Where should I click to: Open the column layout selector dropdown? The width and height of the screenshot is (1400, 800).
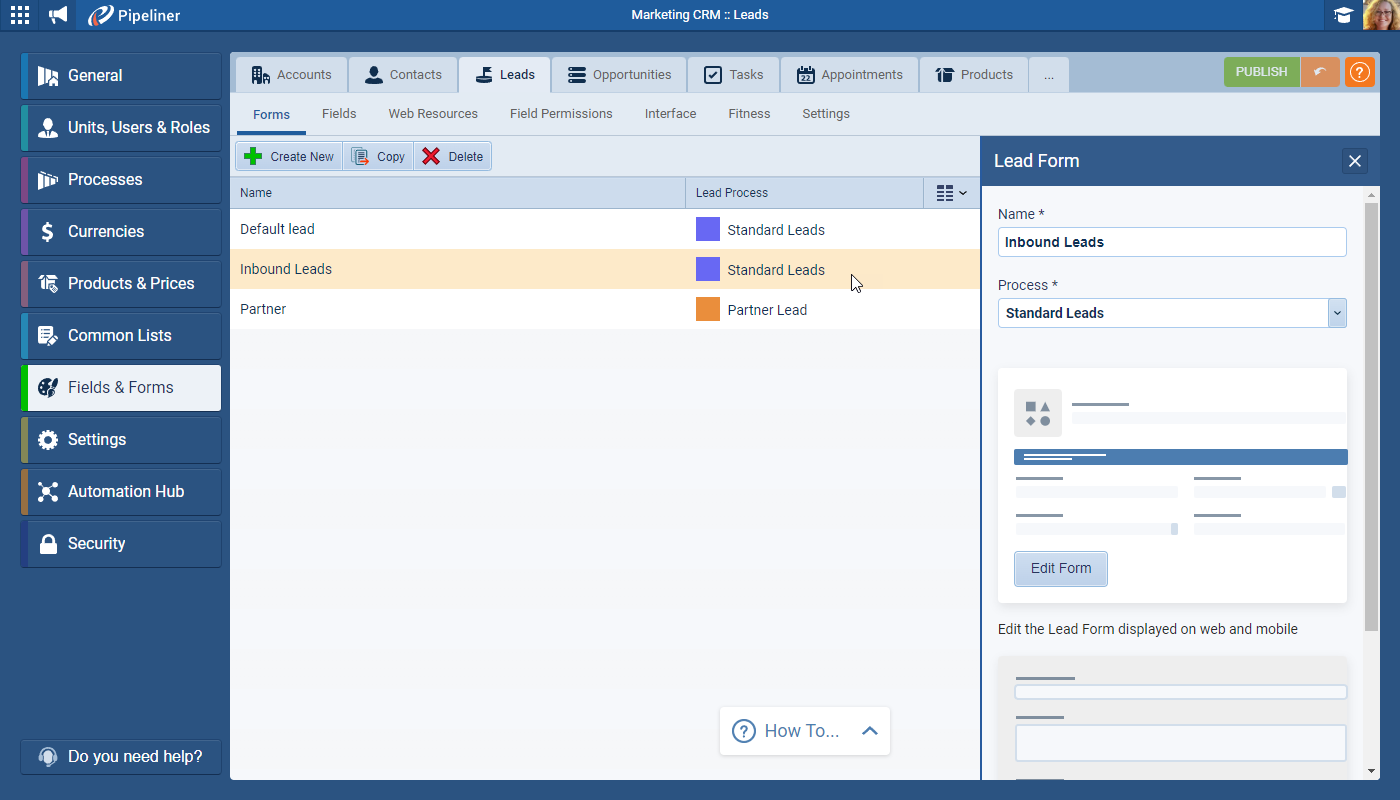point(951,193)
